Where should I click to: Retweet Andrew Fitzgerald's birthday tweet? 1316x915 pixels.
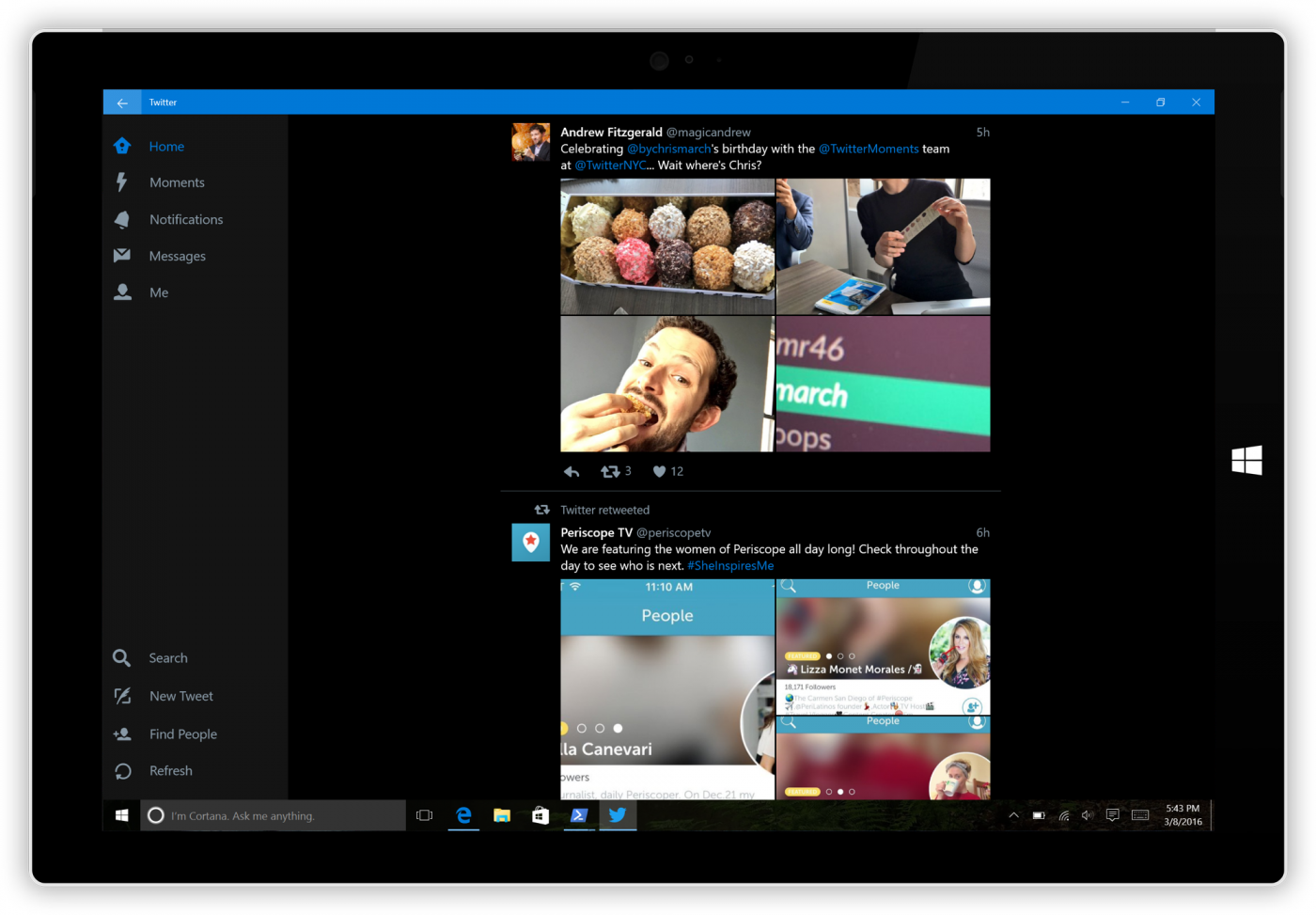click(x=609, y=471)
